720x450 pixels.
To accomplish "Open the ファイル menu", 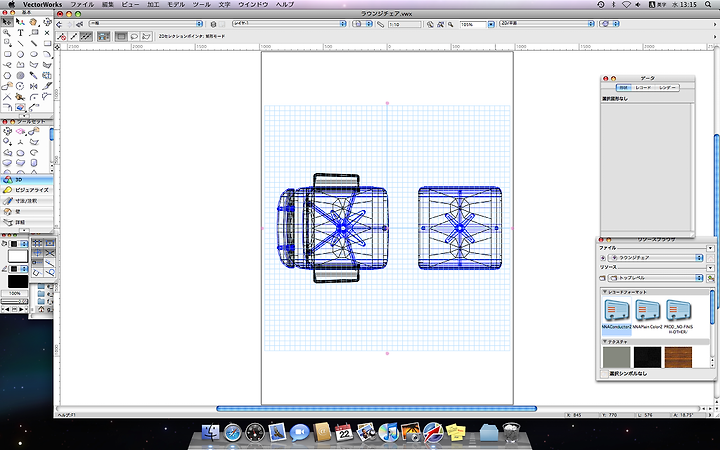I will (82, 4).
